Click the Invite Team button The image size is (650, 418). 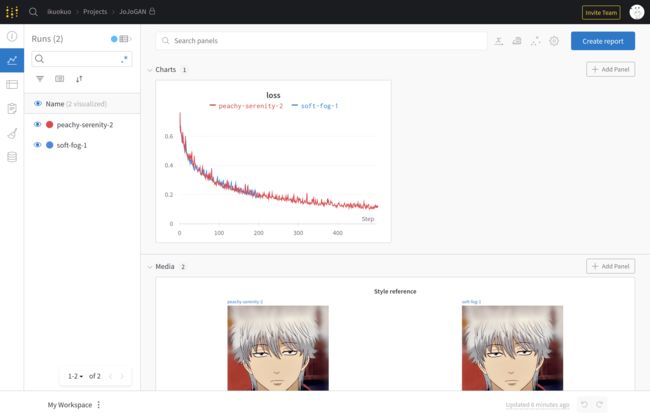click(601, 12)
